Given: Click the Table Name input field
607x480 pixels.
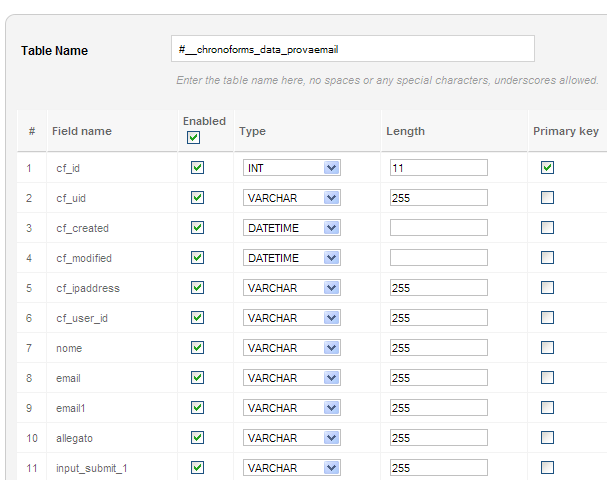Looking at the screenshot, I should tap(352, 49).
